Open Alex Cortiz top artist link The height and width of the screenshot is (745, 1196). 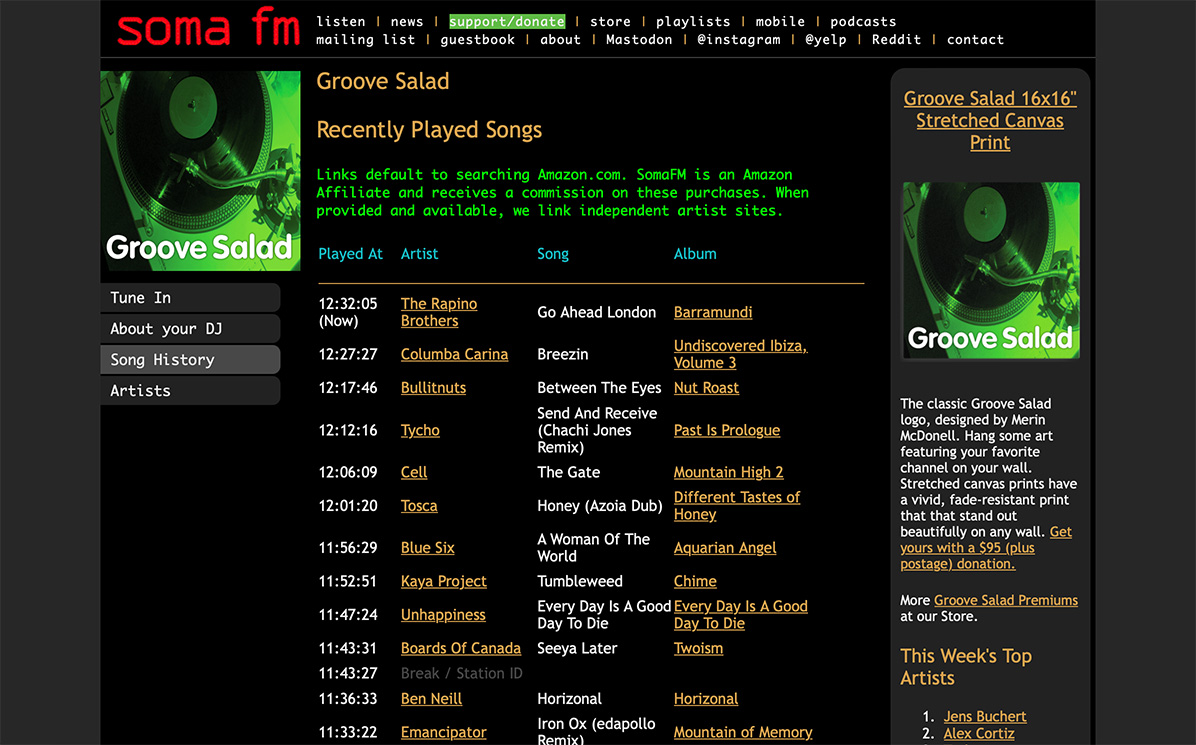point(979,734)
